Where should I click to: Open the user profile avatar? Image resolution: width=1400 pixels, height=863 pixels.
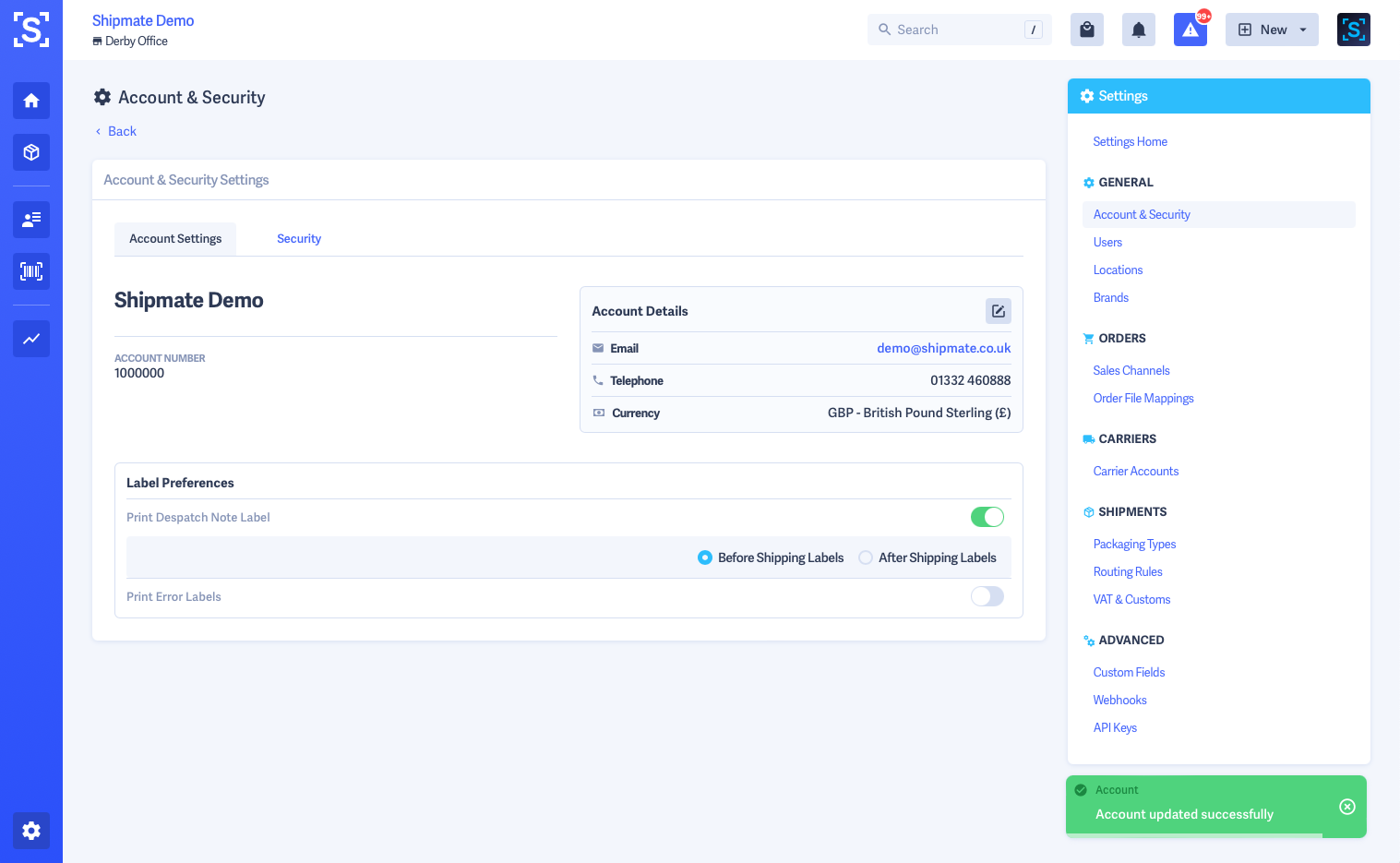pyautogui.click(x=1354, y=30)
